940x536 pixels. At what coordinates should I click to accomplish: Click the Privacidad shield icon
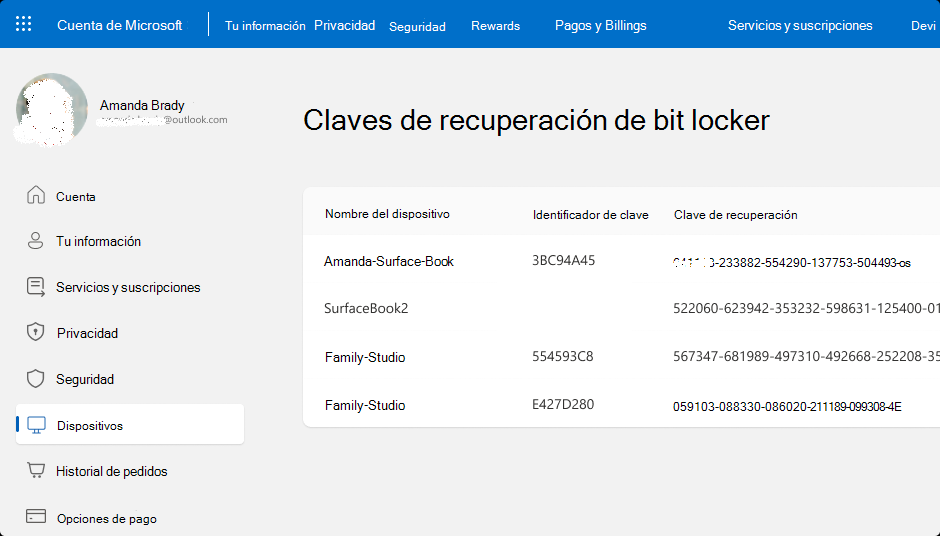coord(35,332)
